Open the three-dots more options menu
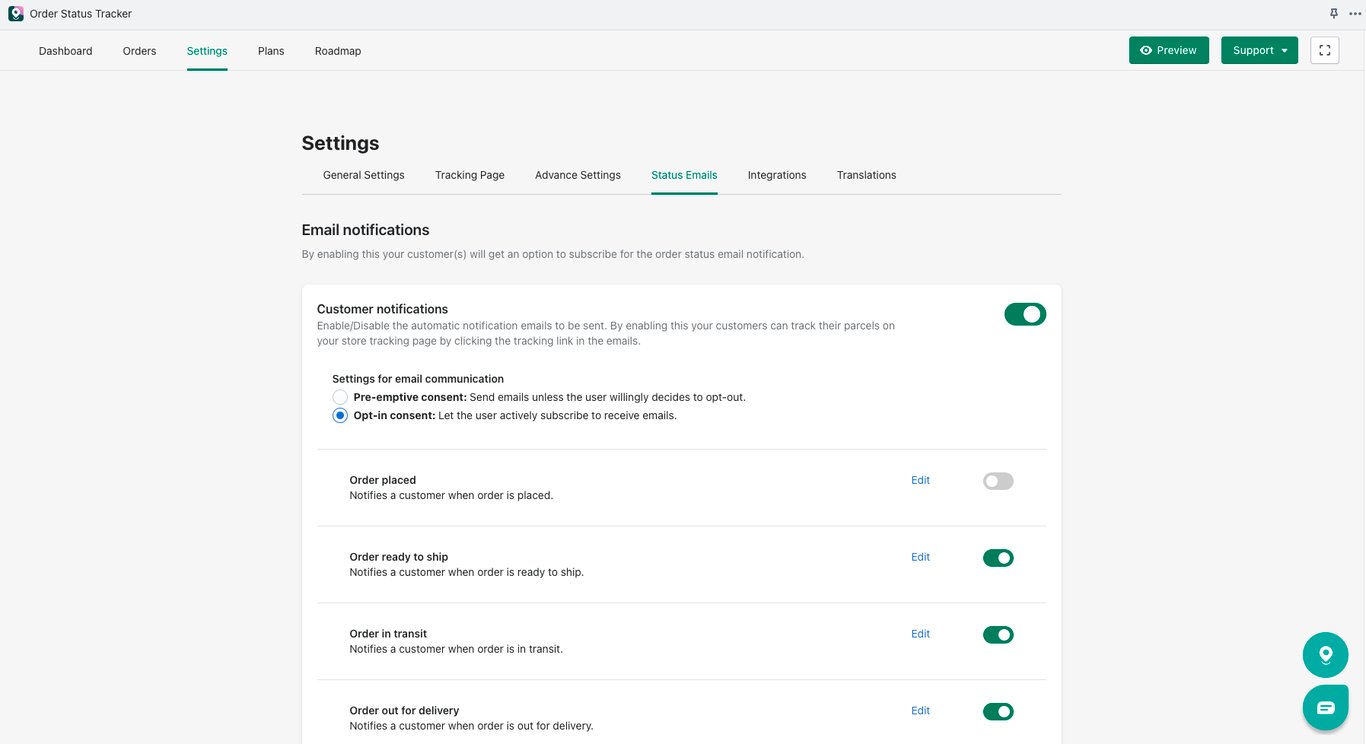Image resolution: width=1366 pixels, height=744 pixels. pos(1355,14)
